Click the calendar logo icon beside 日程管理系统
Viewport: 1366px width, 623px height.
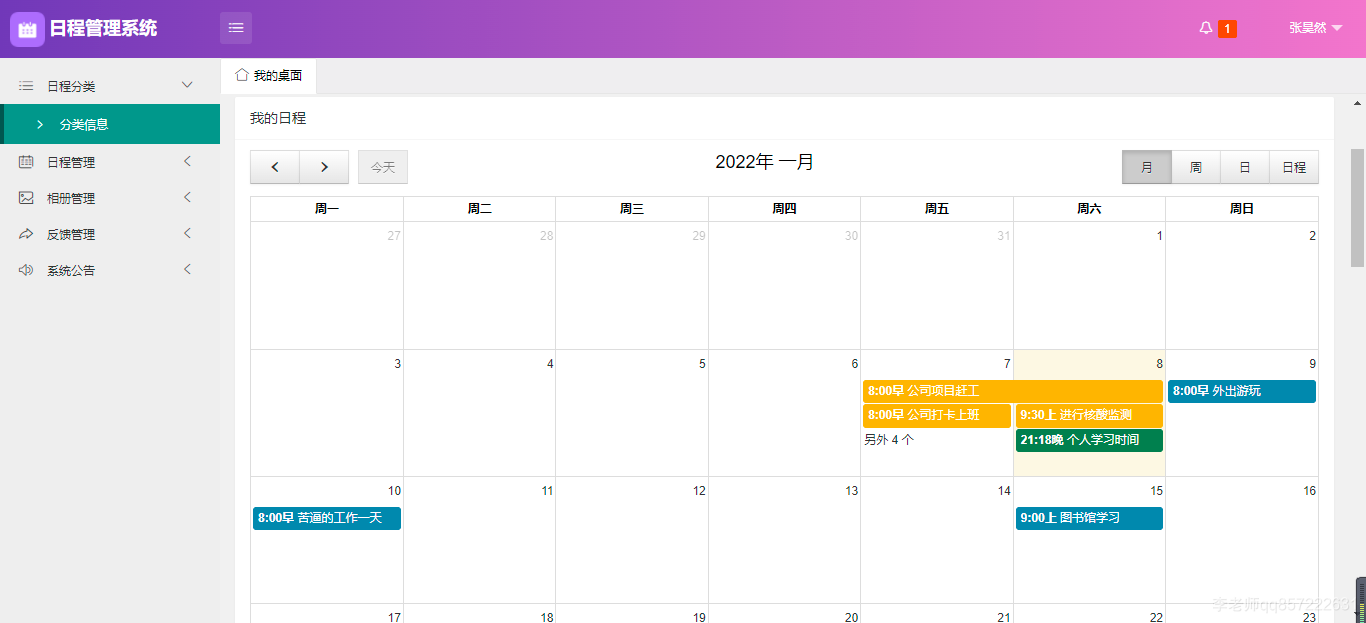coord(27,29)
